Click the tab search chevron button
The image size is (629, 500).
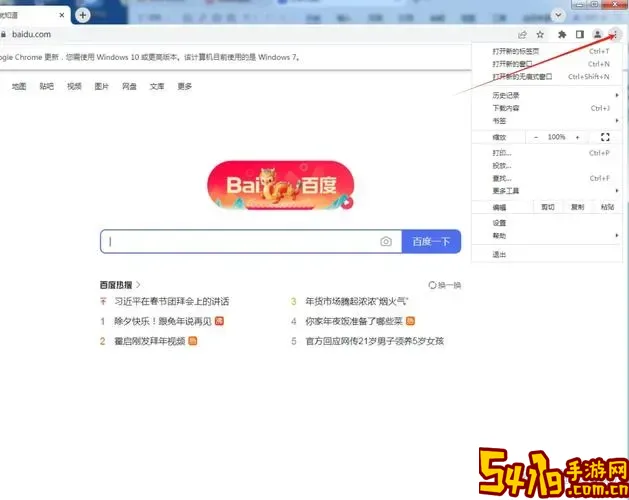click(x=558, y=15)
